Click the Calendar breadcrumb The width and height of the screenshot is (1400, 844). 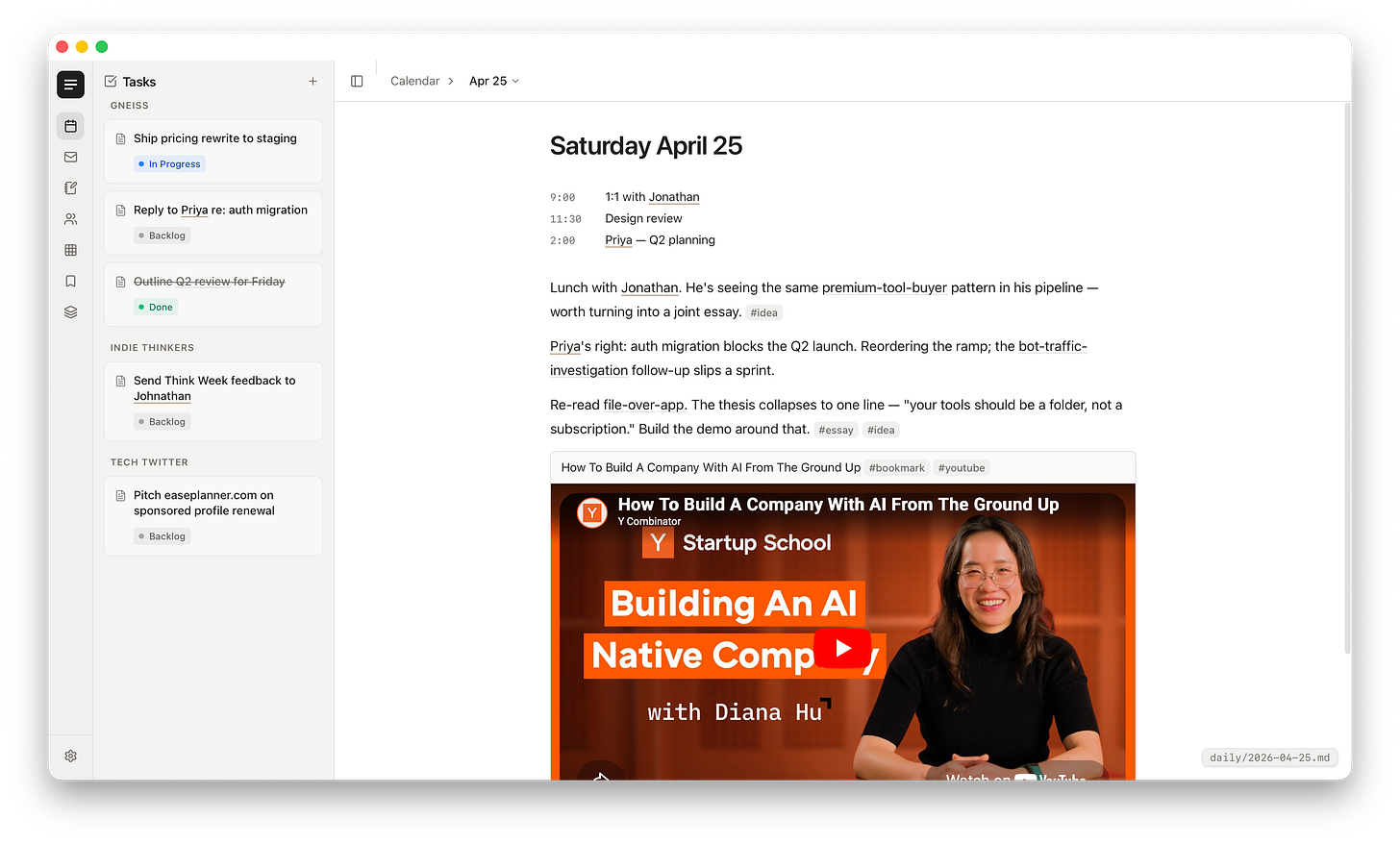[x=414, y=82]
